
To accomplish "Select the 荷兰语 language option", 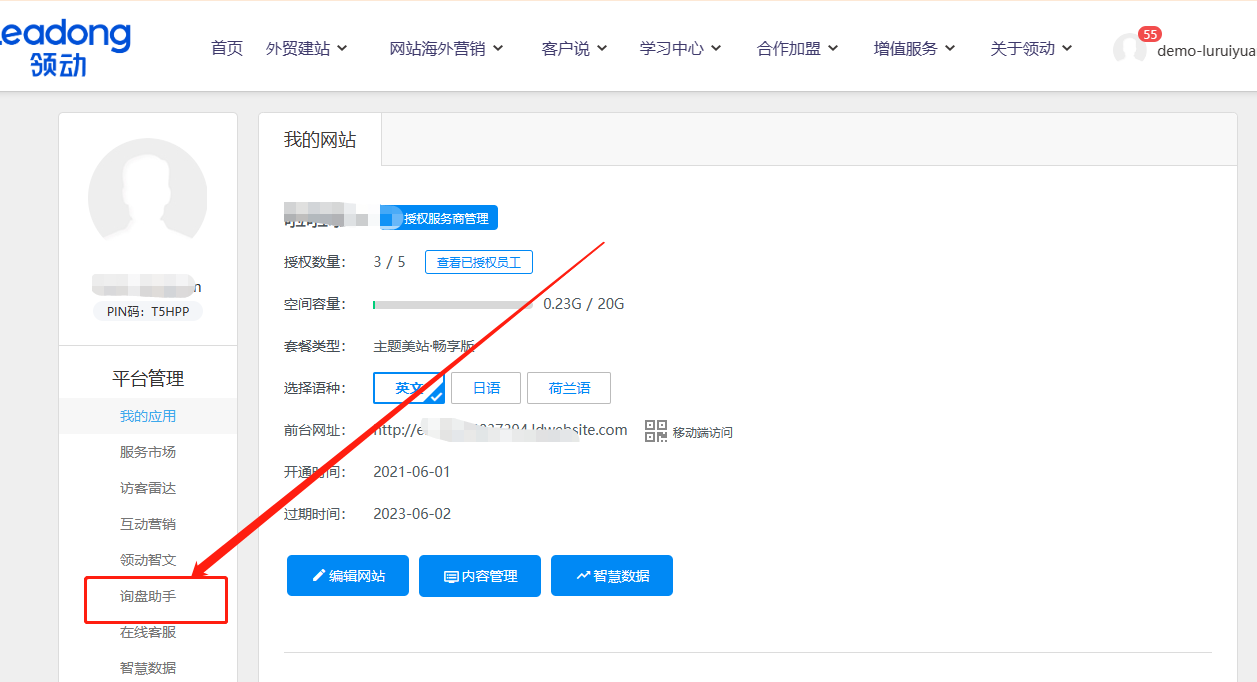I will (x=569, y=388).
